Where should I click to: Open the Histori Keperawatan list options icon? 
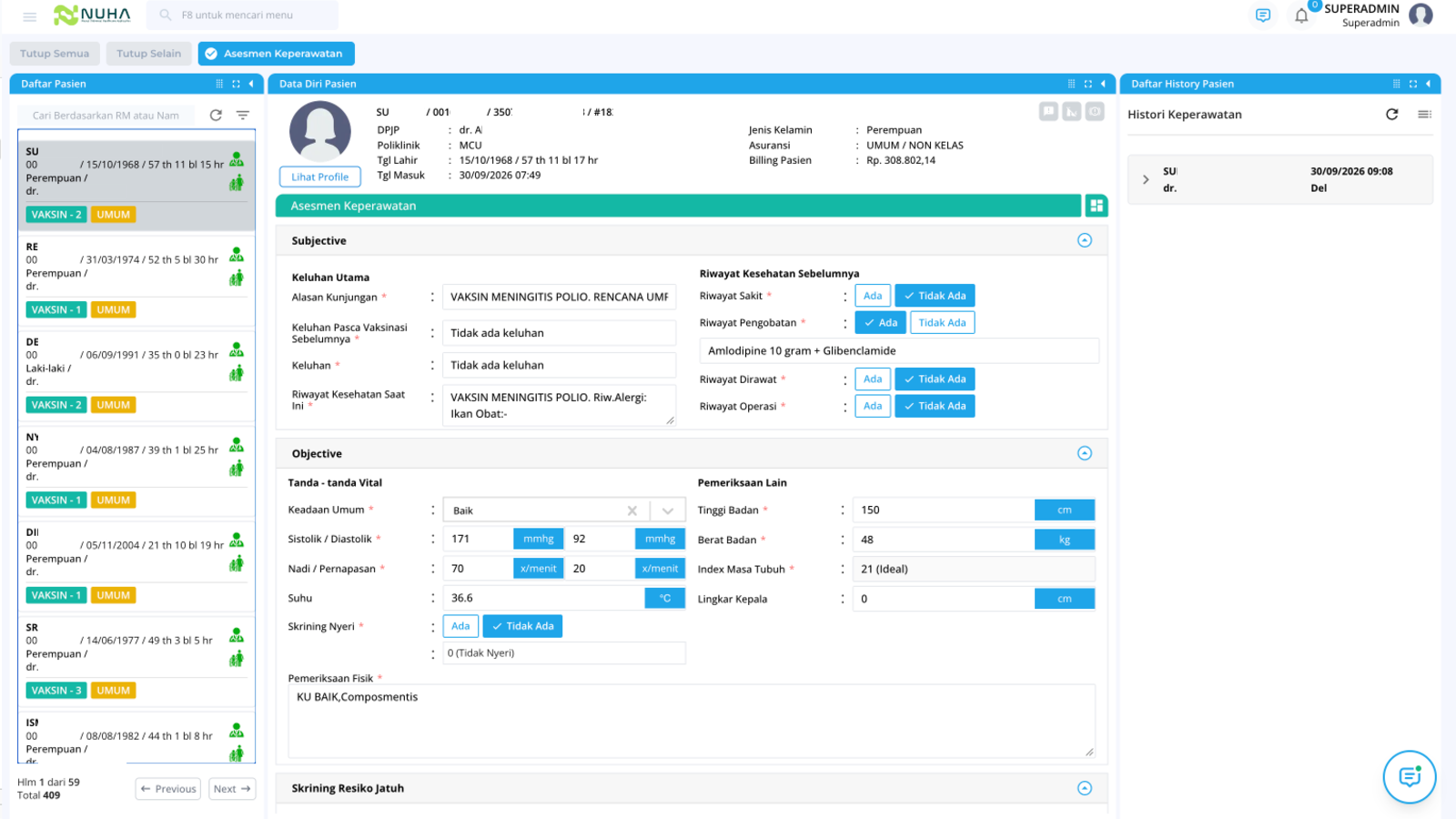[x=1424, y=115]
